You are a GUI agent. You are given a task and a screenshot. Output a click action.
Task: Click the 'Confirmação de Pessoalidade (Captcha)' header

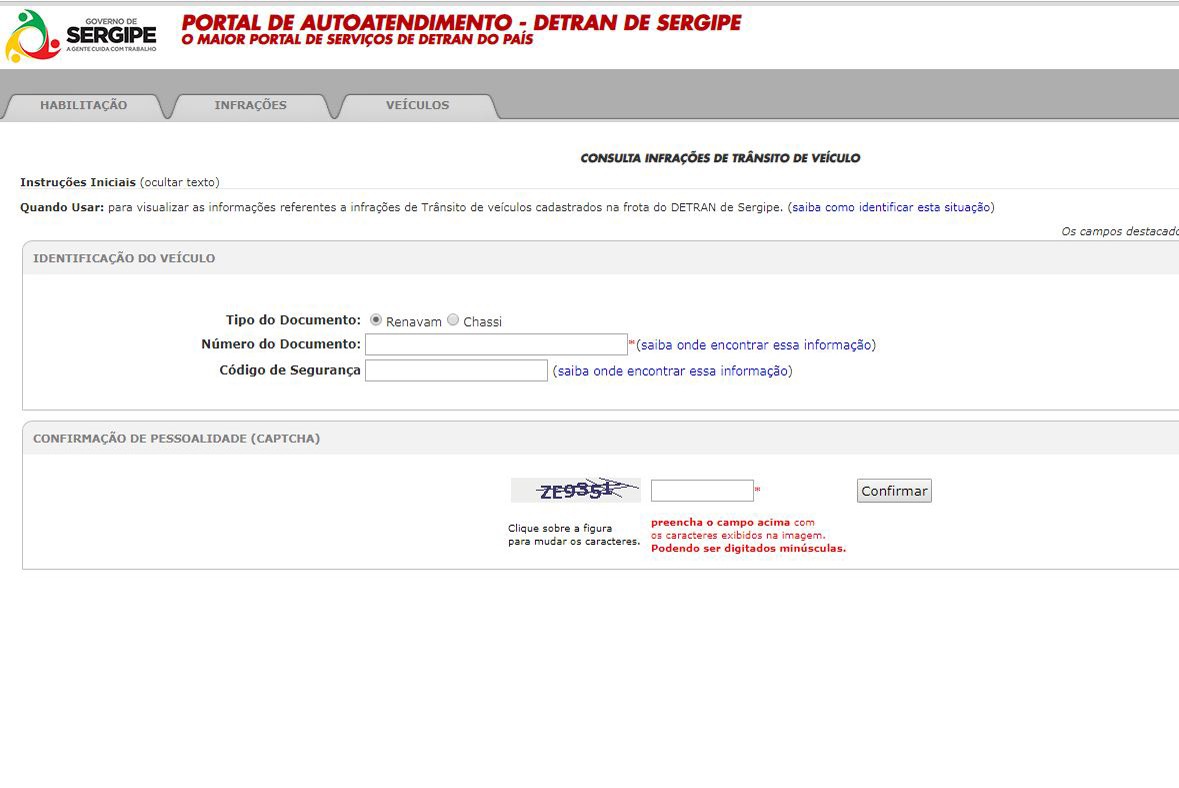click(177, 438)
